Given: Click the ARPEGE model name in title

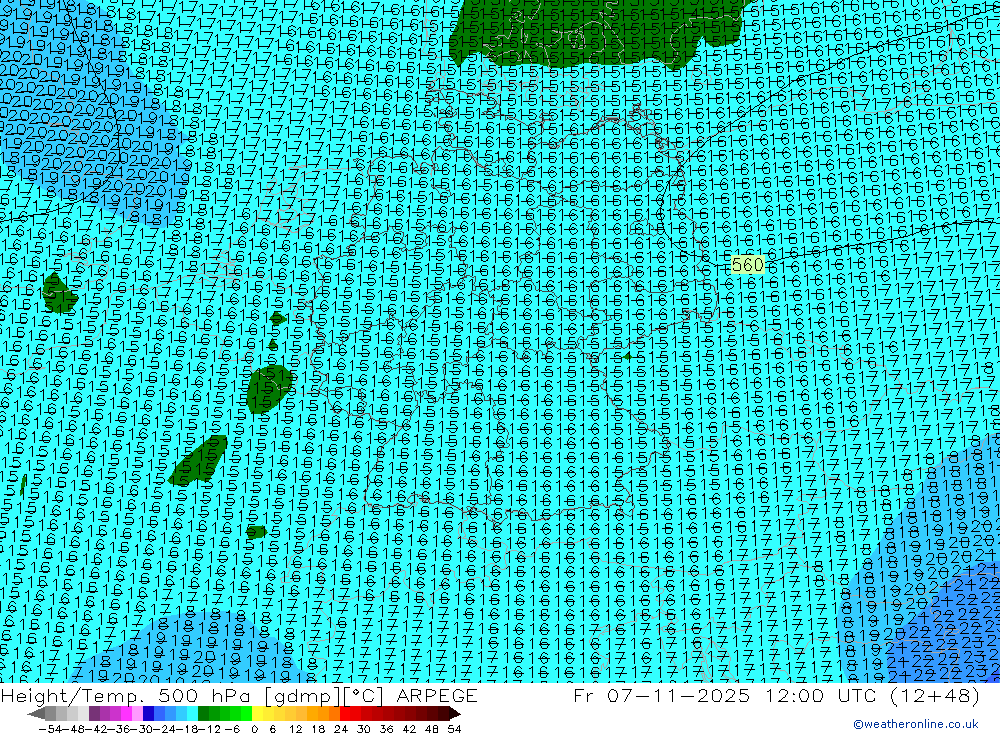Looking at the screenshot, I should click(437, 695).
